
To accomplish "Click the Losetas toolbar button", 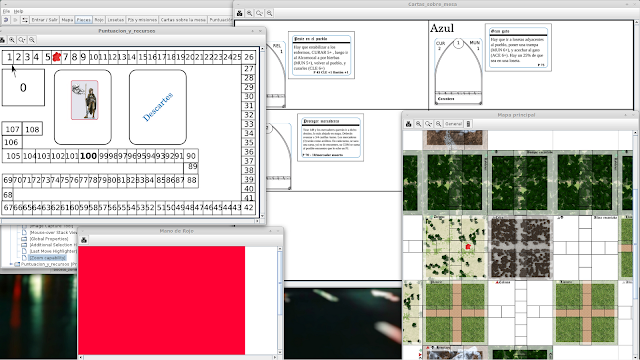I will (116, 20).
